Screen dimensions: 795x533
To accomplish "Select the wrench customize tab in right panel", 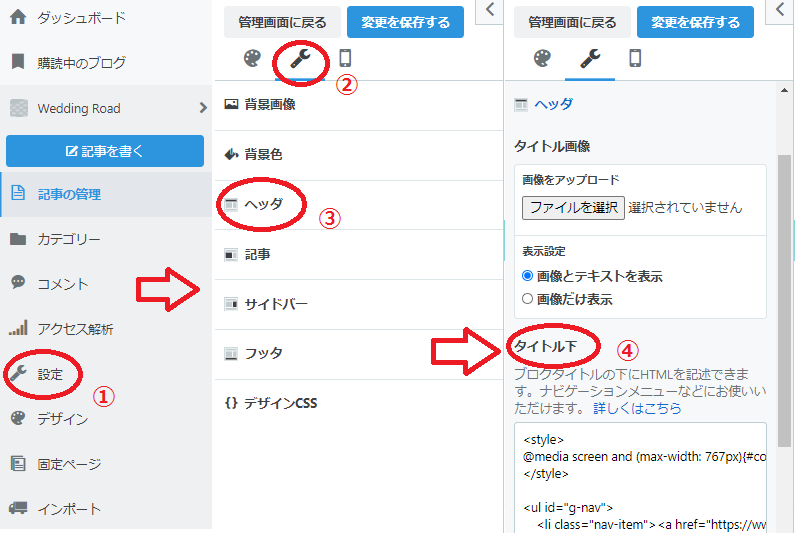I will click(x=590, y=59).
